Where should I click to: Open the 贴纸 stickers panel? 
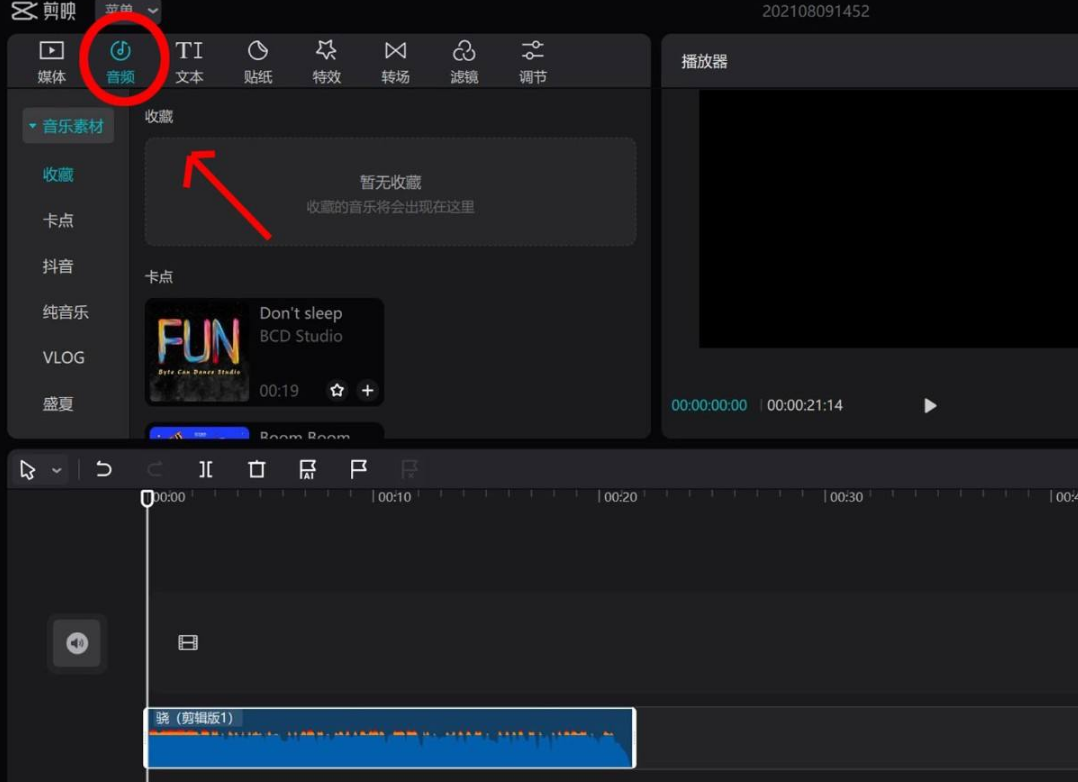click(257, 60)
